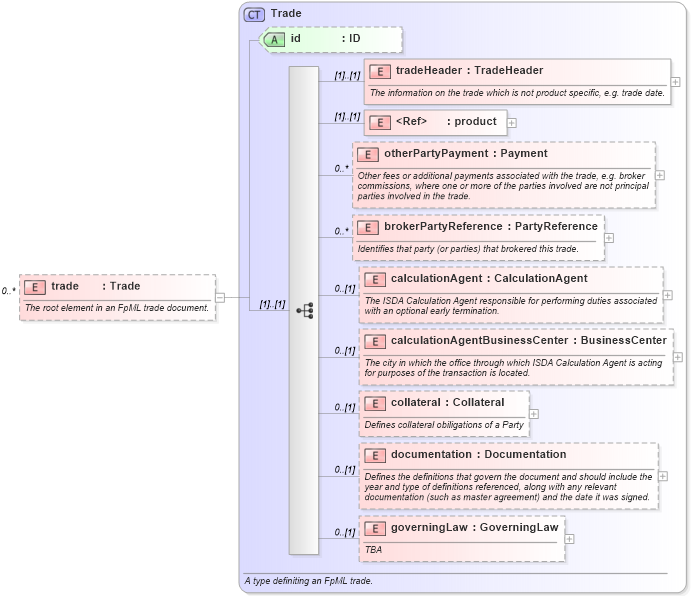The height and width of the screenshot is (596, 691).
Task: Click the 0..[1] cardinality before documentation
Action: tap(345, 470)
